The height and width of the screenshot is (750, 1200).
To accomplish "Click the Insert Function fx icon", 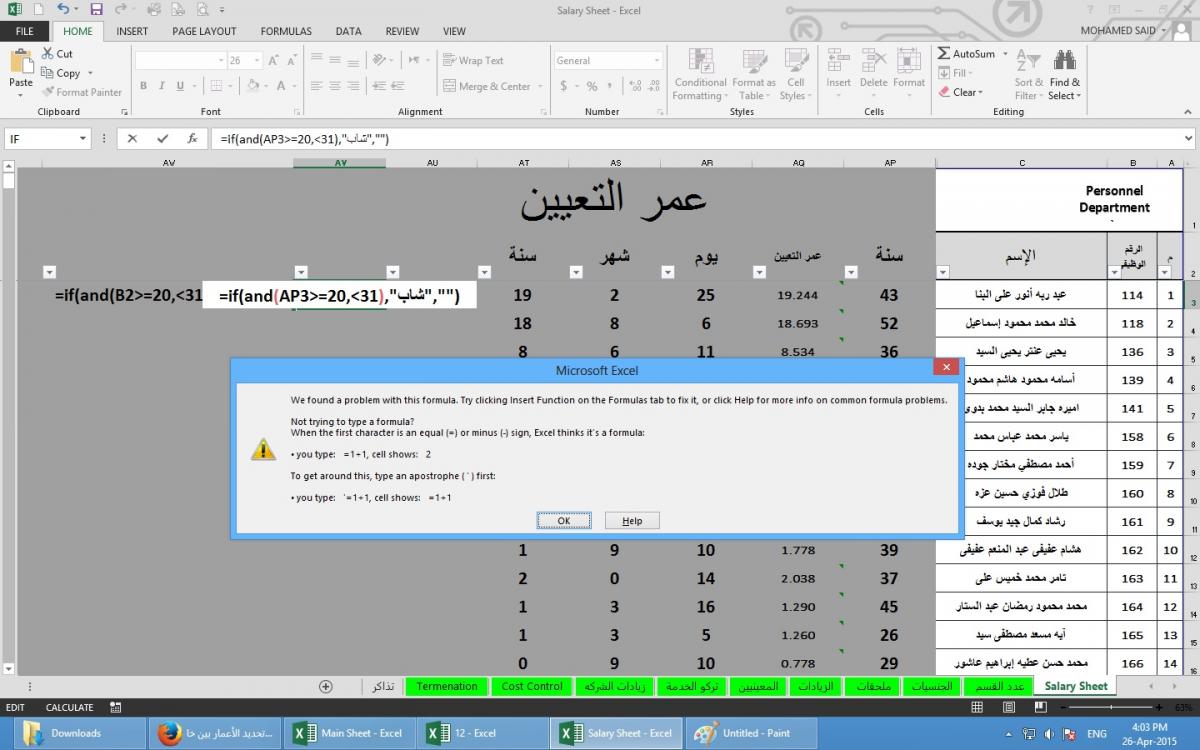I will pyautogui.click(x=192, y=139).
